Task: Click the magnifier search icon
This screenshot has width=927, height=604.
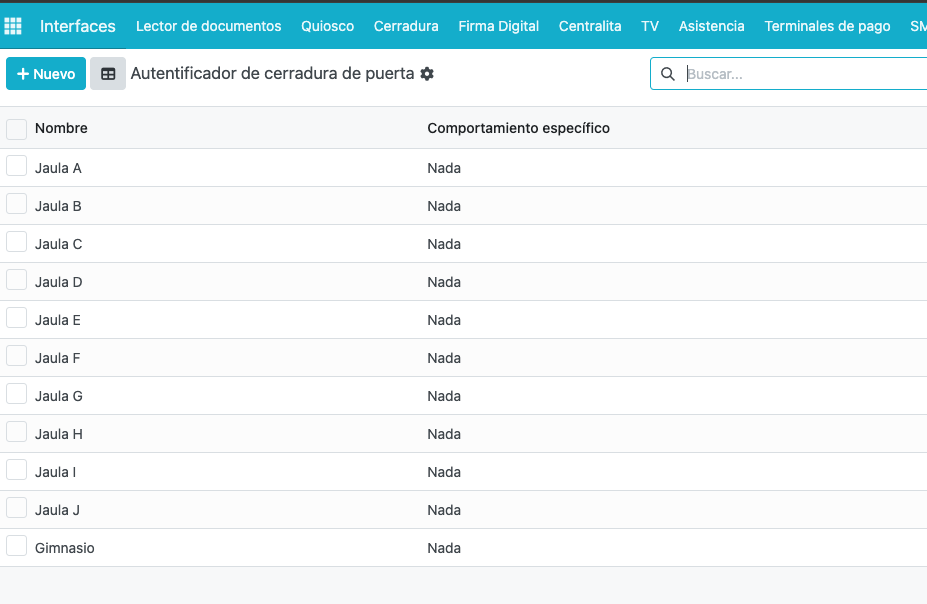Action: click(667, 74)
